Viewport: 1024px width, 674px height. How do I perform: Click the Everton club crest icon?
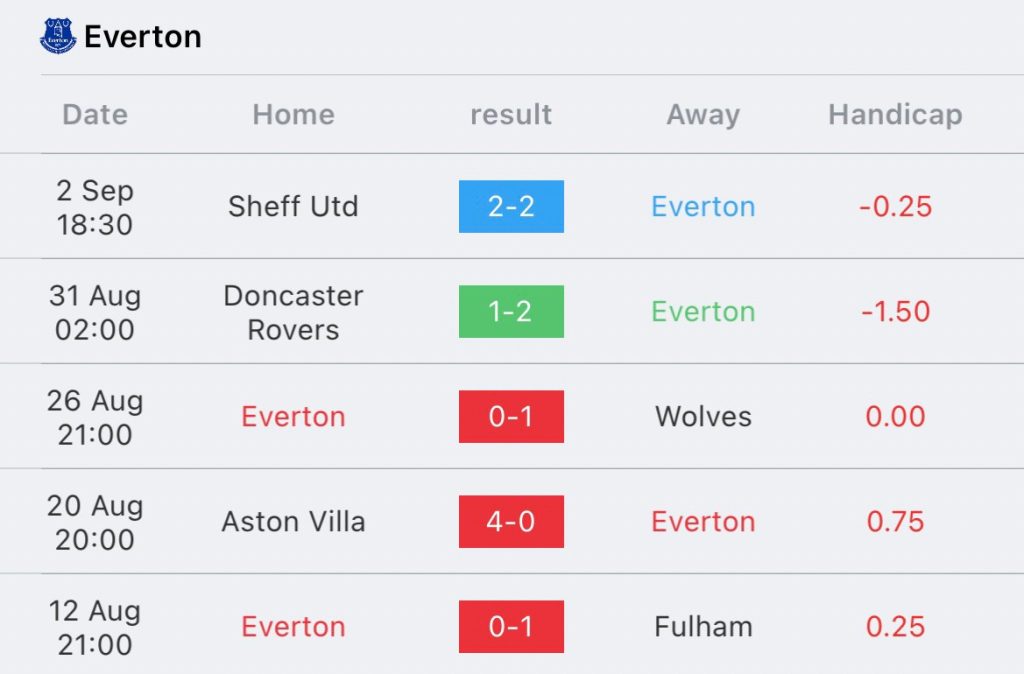coord(57,36)
